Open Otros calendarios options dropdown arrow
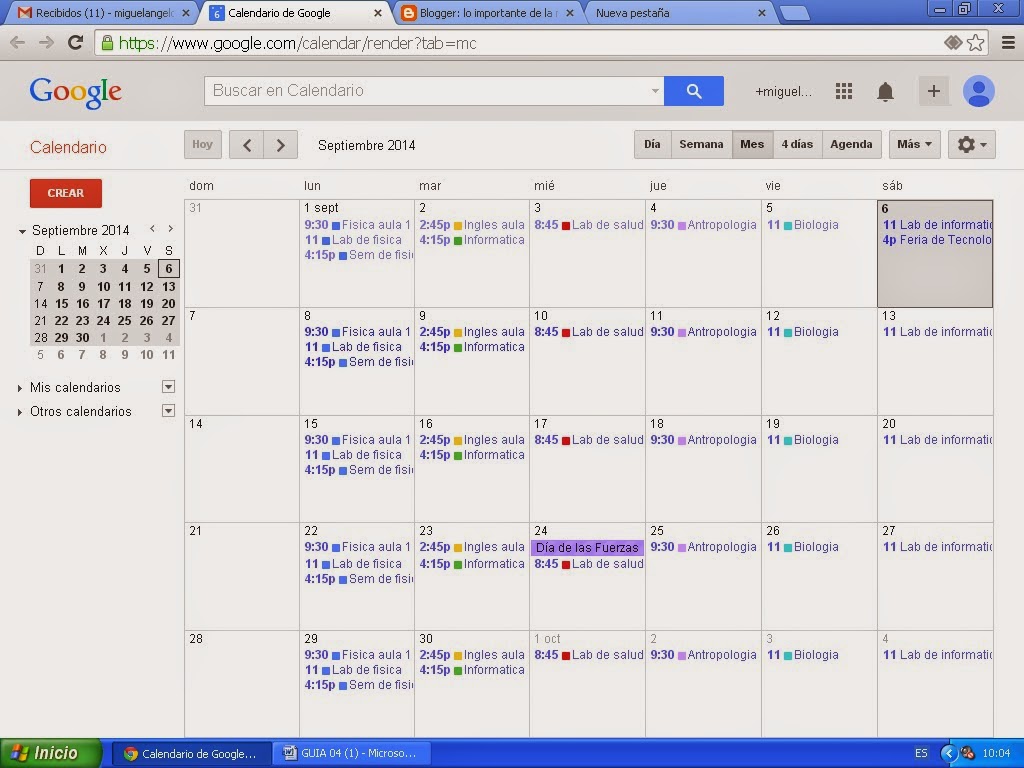 [x=168, y=411]
